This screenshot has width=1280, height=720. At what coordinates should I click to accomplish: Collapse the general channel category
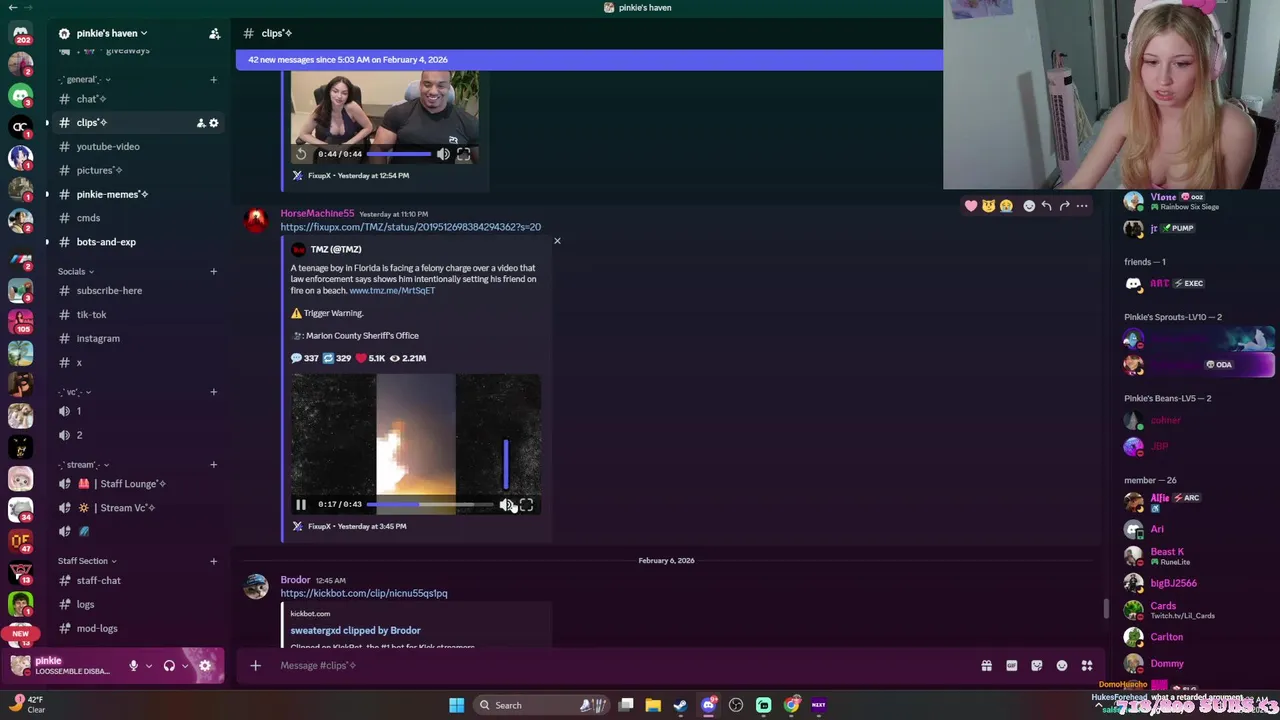pos(84,79)
